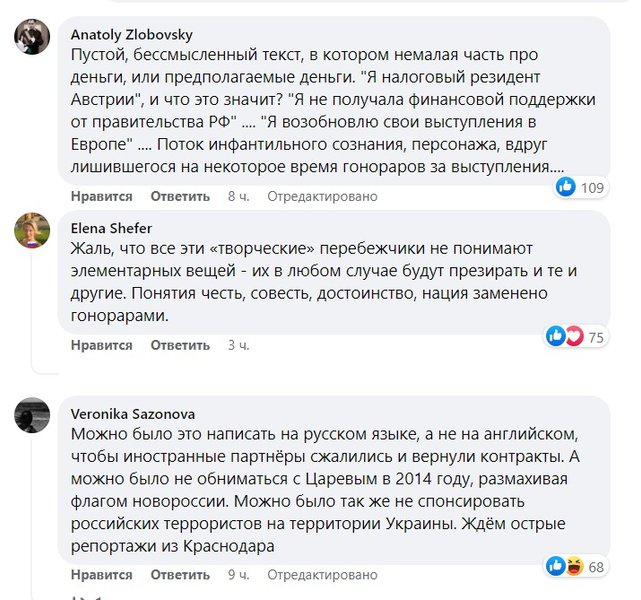Like Veronika Sazonova's comment with Нравится
Viewport: 641px width, 600px height.
pos(101,575)
